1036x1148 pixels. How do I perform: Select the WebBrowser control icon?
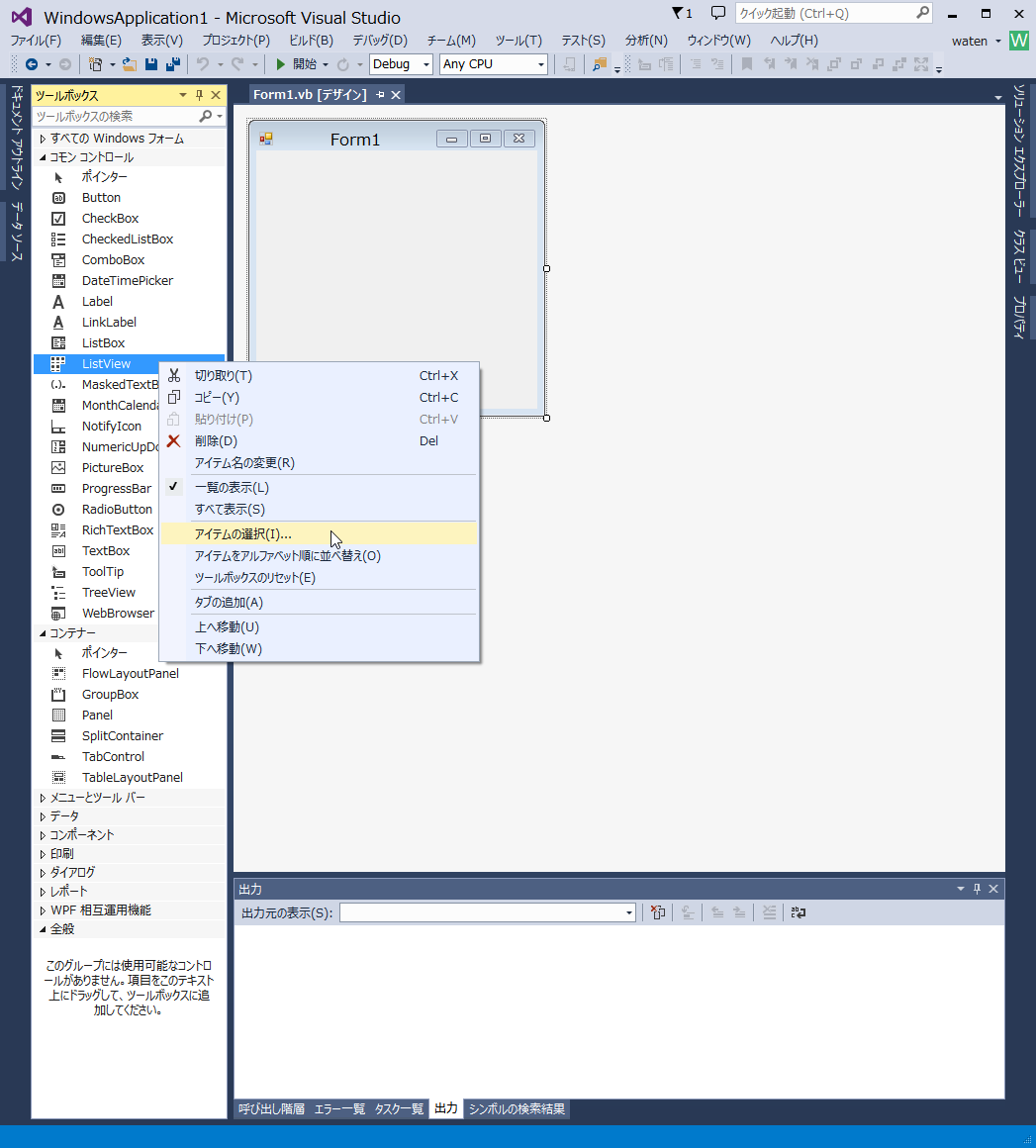tap(58, 614)
